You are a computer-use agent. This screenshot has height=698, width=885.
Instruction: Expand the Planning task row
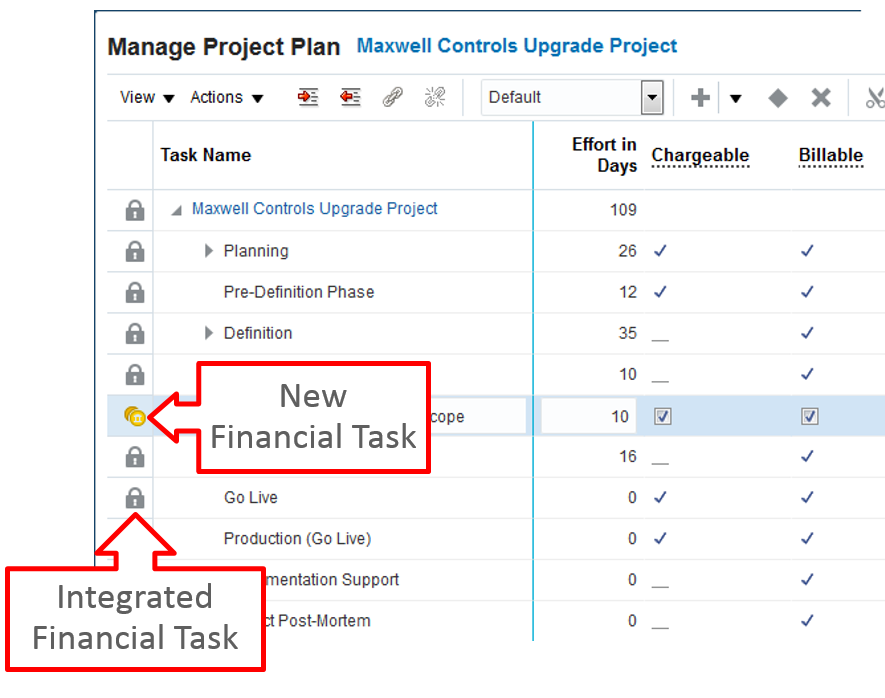coord(209,251)
